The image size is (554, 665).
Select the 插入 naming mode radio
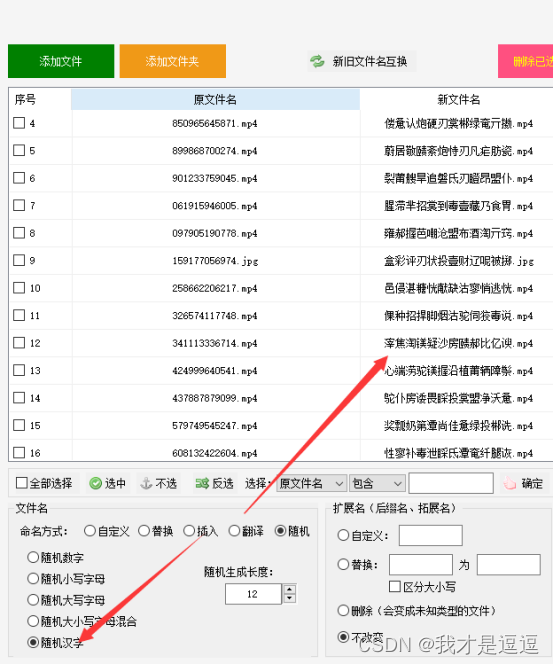189,531
